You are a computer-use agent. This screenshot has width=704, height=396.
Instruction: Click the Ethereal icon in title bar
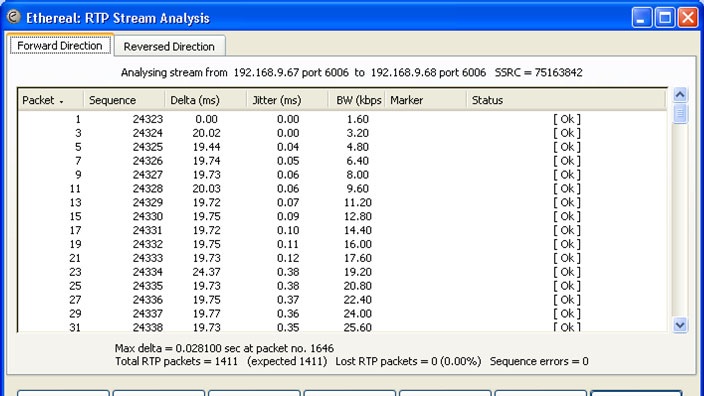click(14, 17)
